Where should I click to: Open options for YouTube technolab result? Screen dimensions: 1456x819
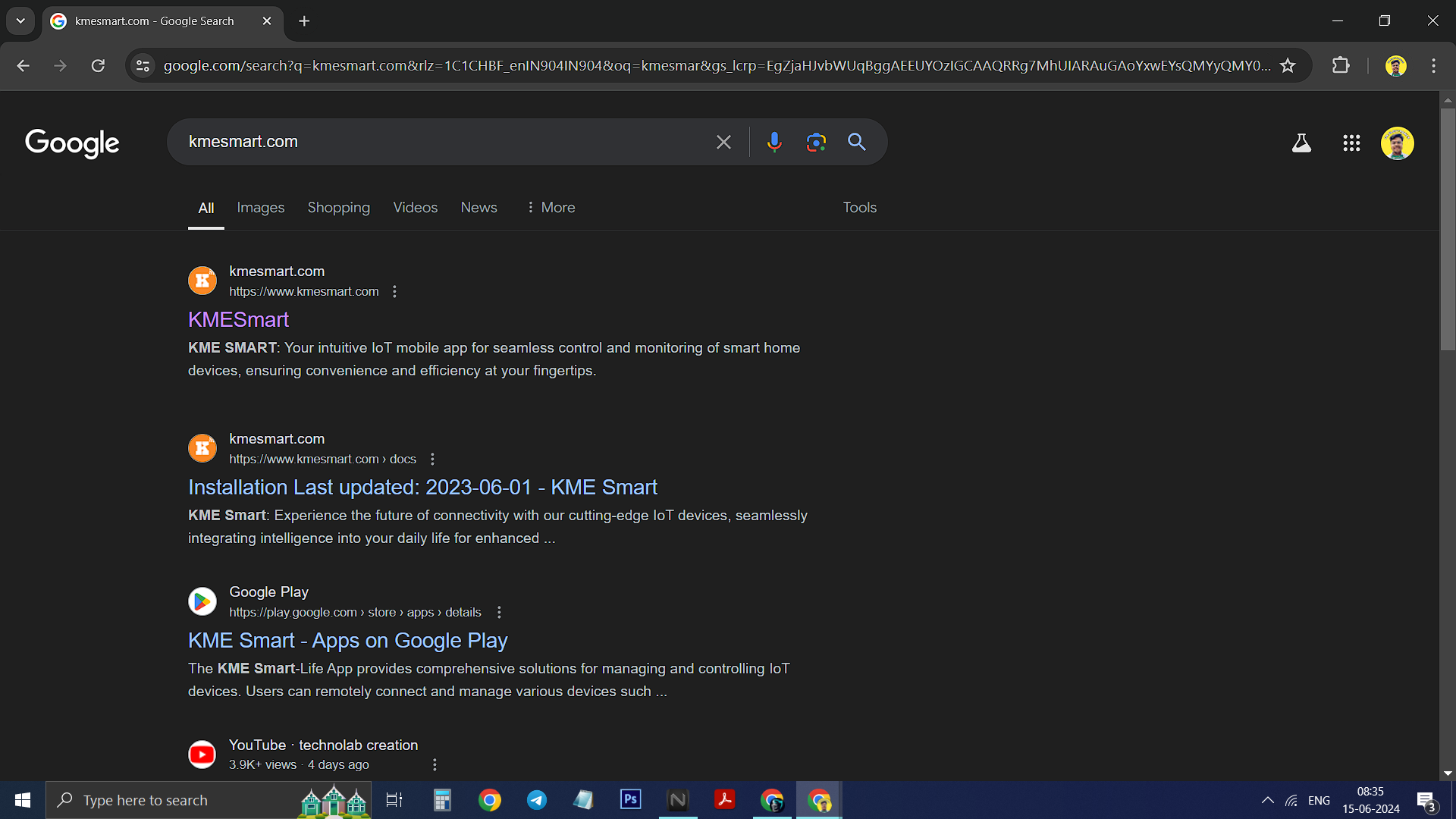(x=435, y=765)
